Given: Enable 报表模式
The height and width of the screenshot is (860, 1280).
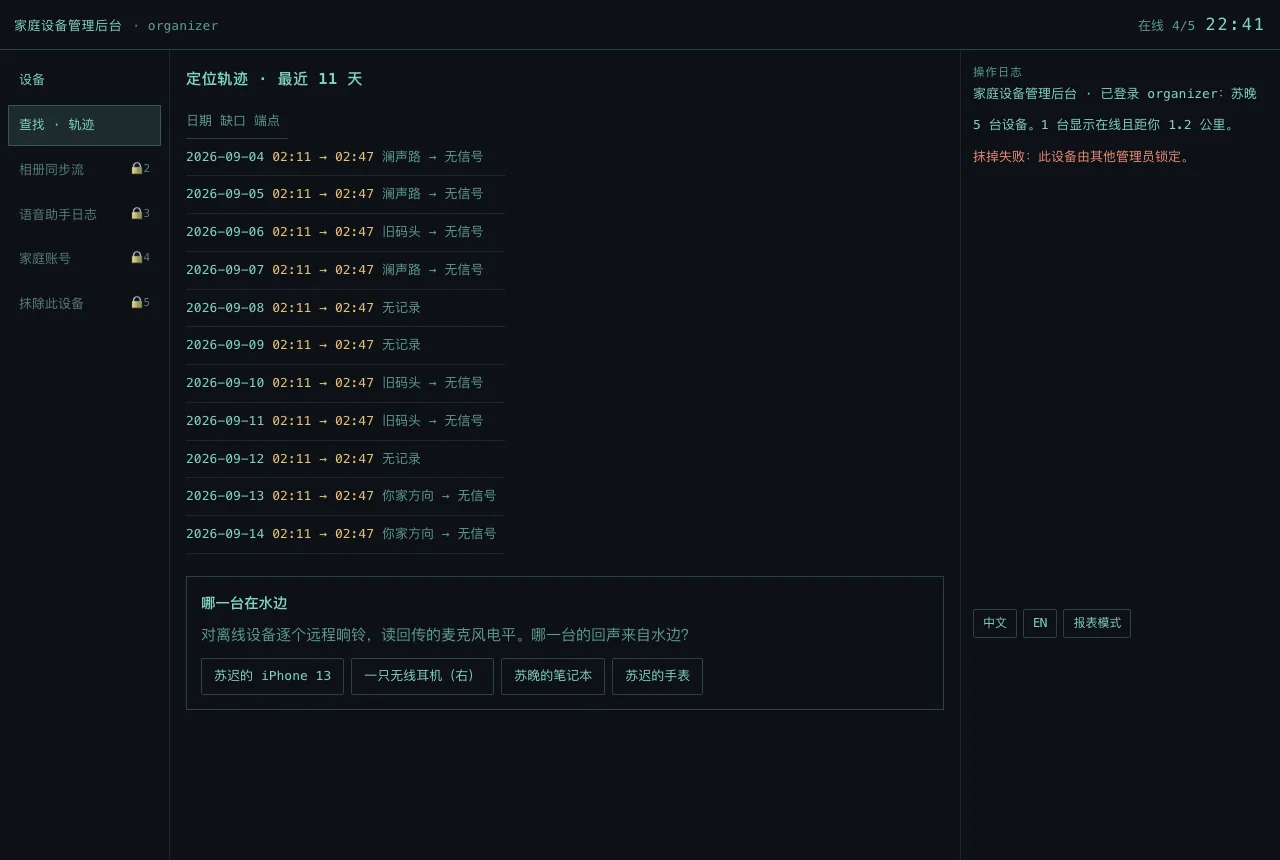Looking at the screenshot, I should coord(1097,623).
